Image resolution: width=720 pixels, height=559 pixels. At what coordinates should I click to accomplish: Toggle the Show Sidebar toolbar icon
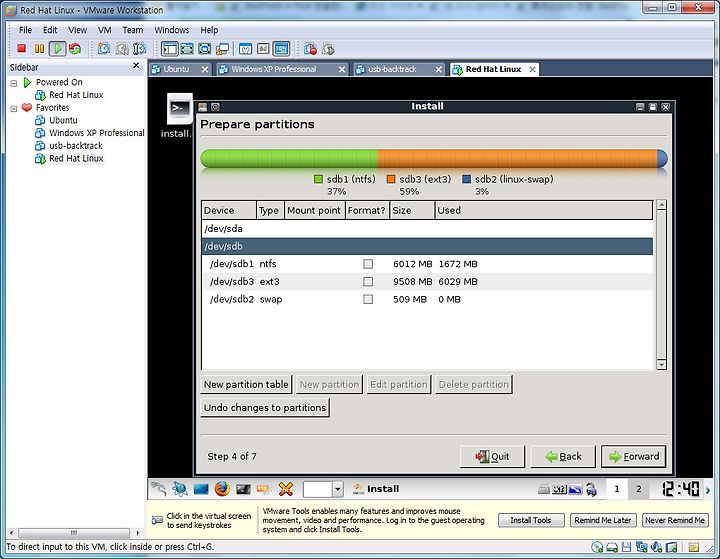pyautogui.click(x=169, y=49)
